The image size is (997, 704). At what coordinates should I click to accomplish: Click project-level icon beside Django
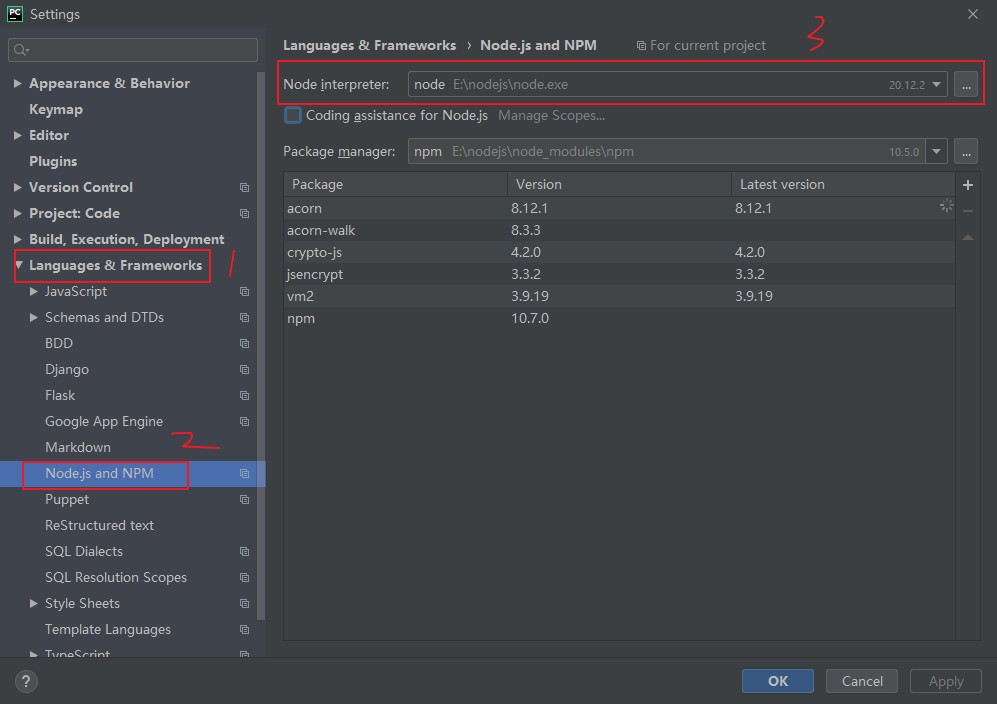[244, 369]
